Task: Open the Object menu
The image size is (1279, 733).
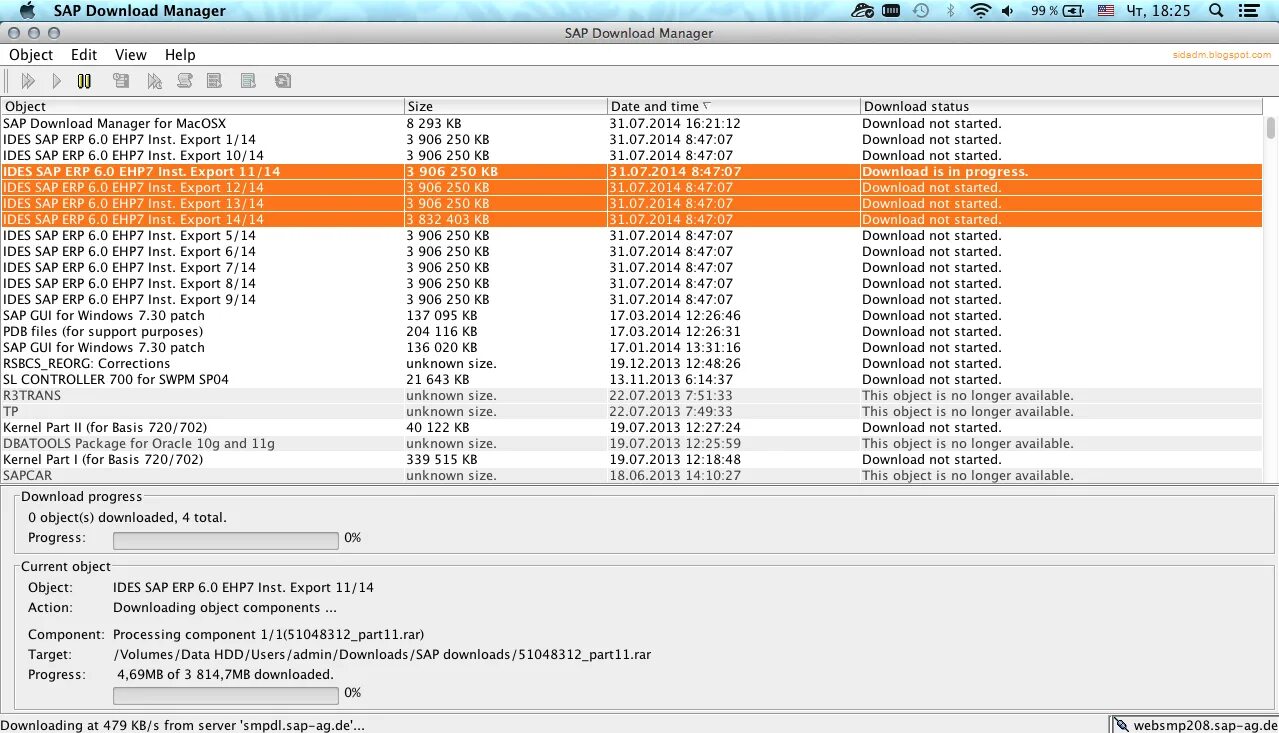Action: [x=31, y=55]
